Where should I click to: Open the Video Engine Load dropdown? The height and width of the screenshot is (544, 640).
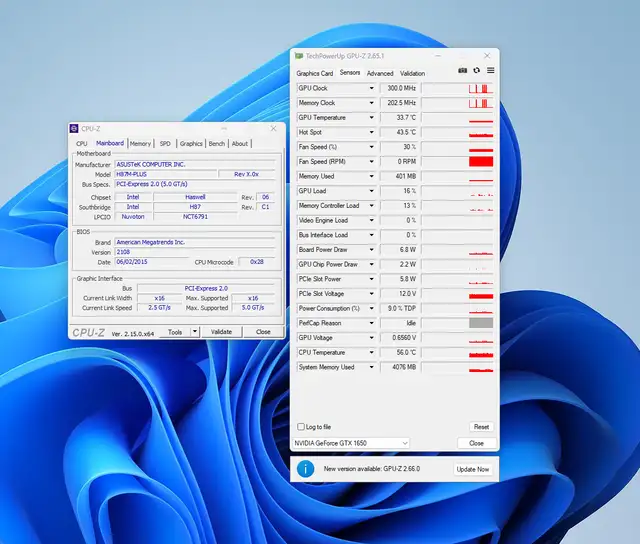click(371, 220)
